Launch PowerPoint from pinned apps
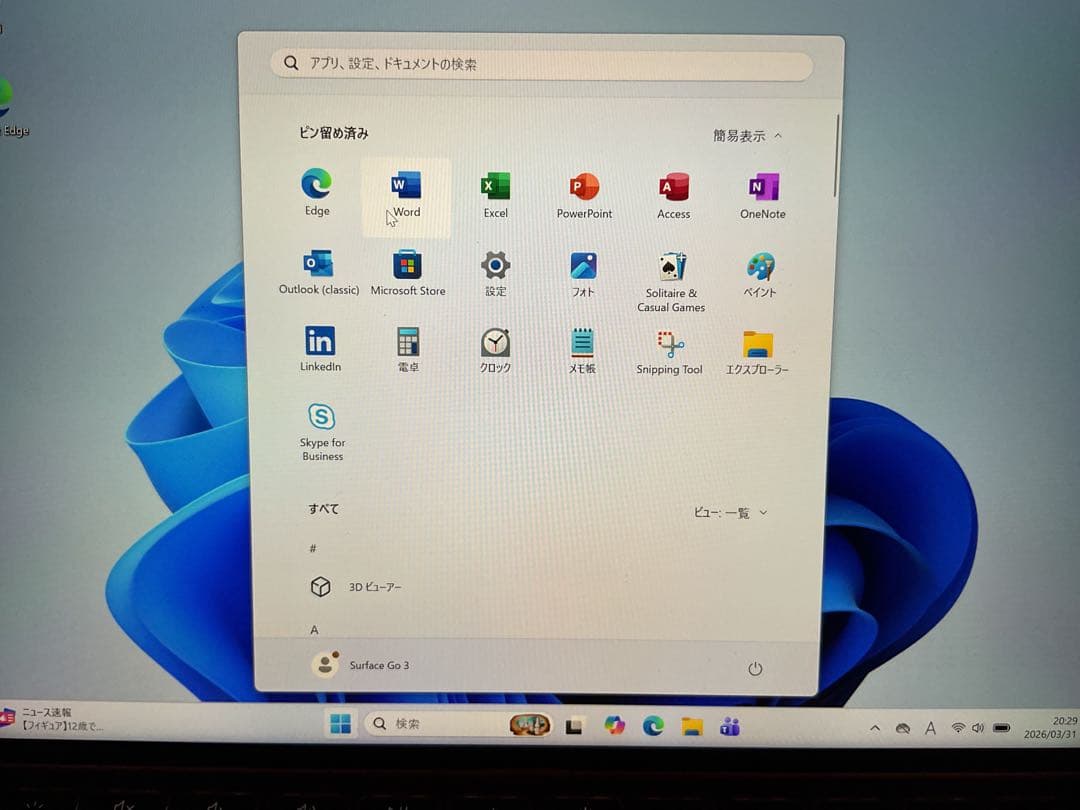1080x810 pixels. click(584, 196)
